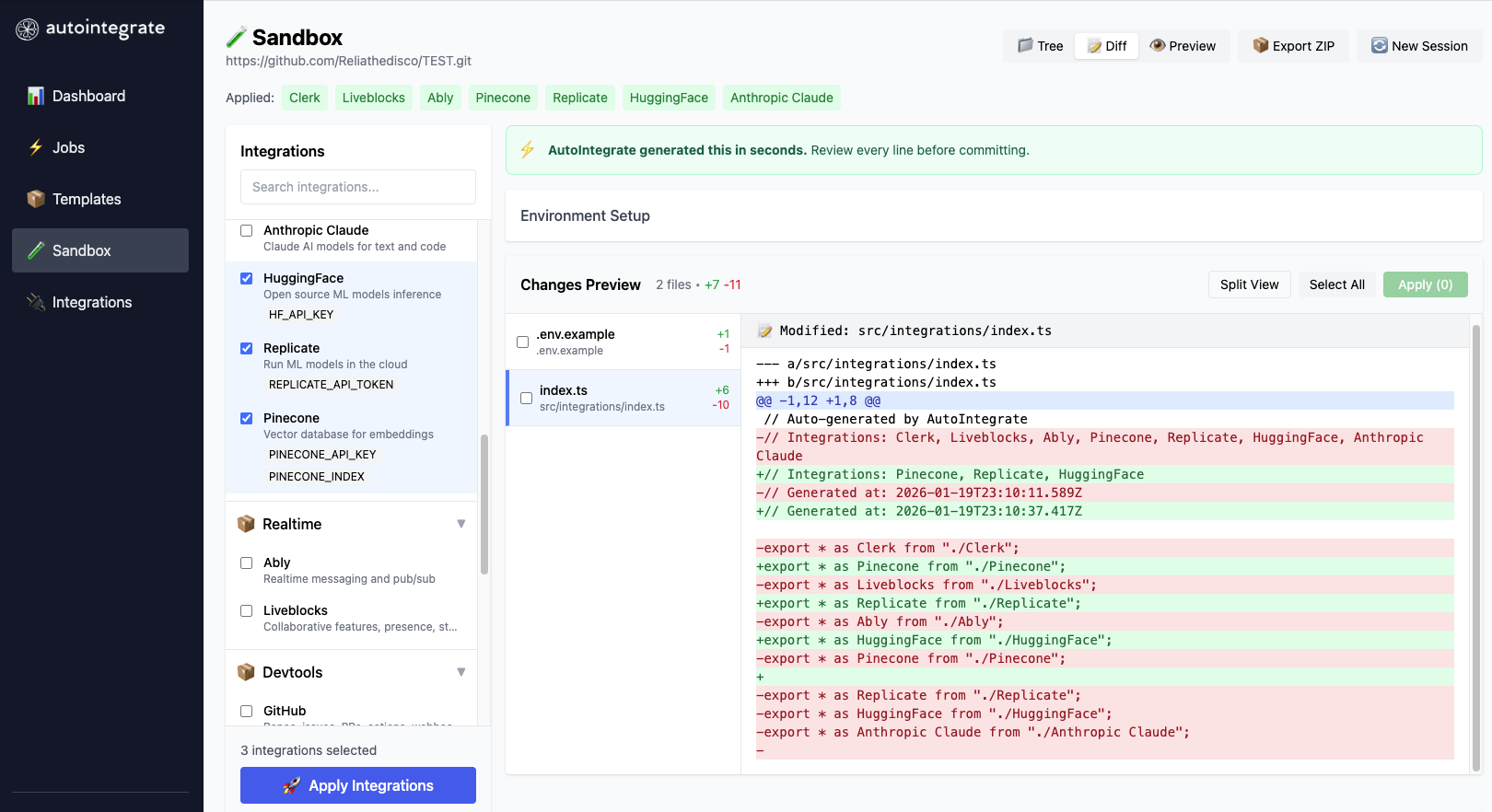Collapse the Realtime category arrow
This screenshot has height=812, width=1492.
point(461,524)
